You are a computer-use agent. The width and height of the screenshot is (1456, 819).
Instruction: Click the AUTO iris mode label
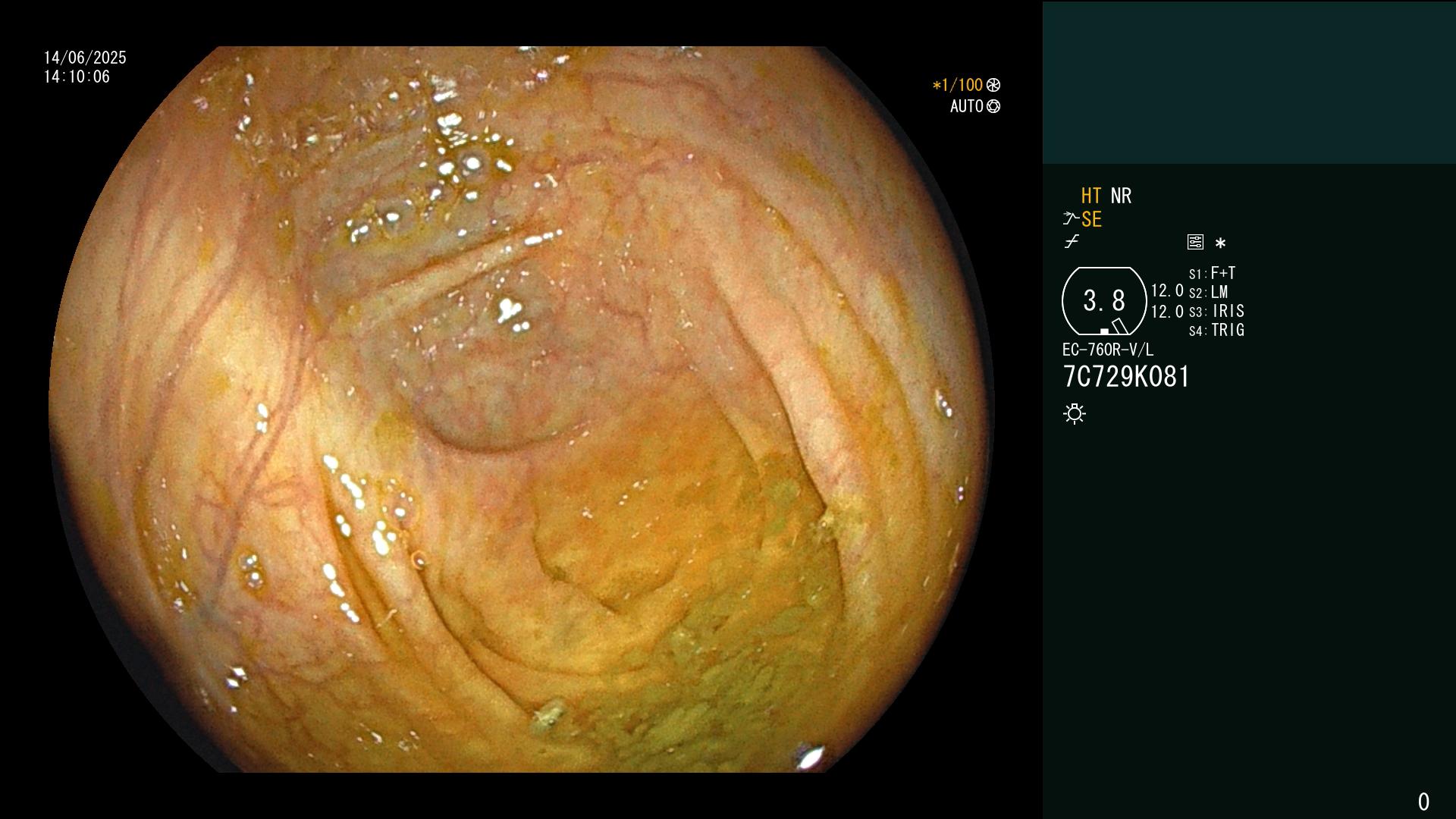(x=967, y=106)
